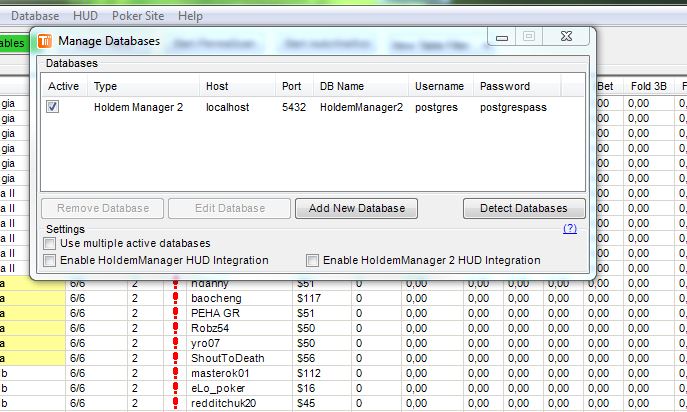
Task: Click the red alert icon beside PEHA GR
Action: coord(176,313)
